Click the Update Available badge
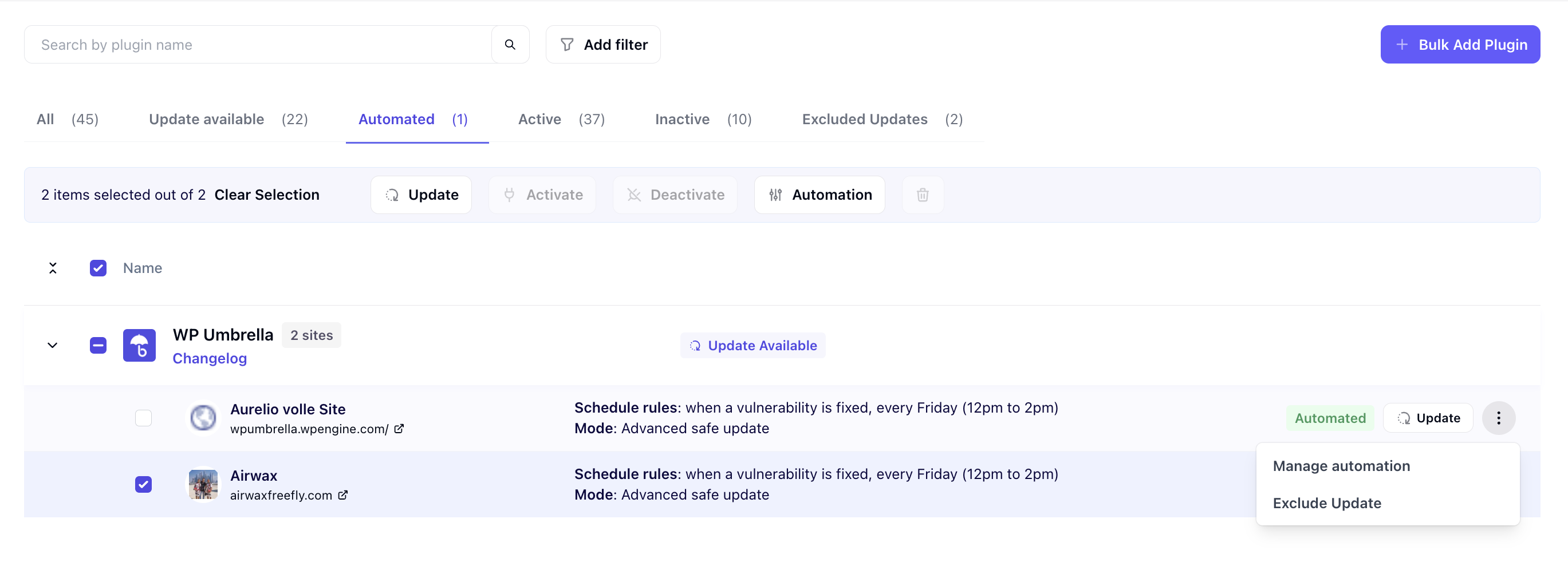The width and height of the screenshot is (1568, 578). (x=753, y=346)
